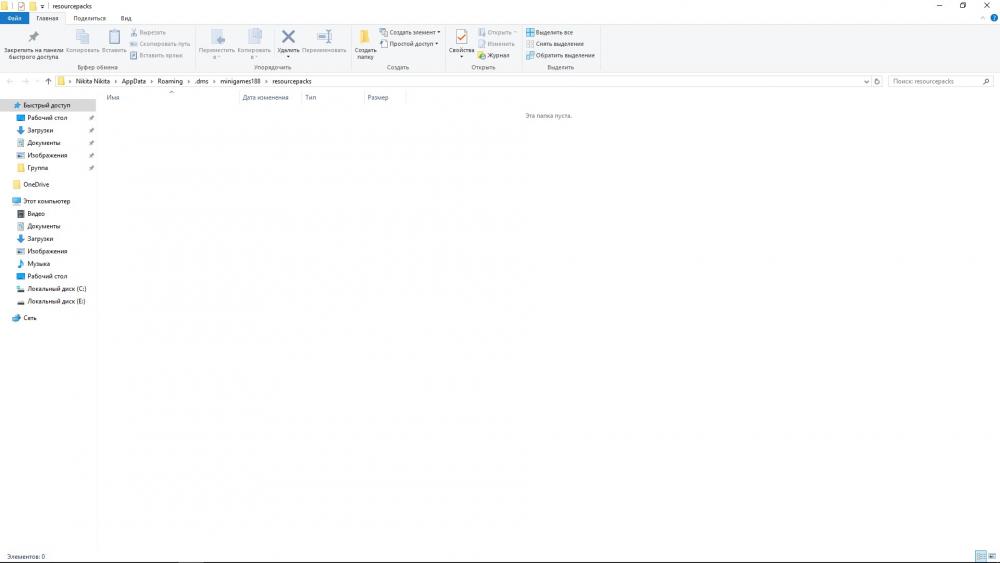
Task: Open the Файл (File) menu
Action: click(x=15, y=18)
